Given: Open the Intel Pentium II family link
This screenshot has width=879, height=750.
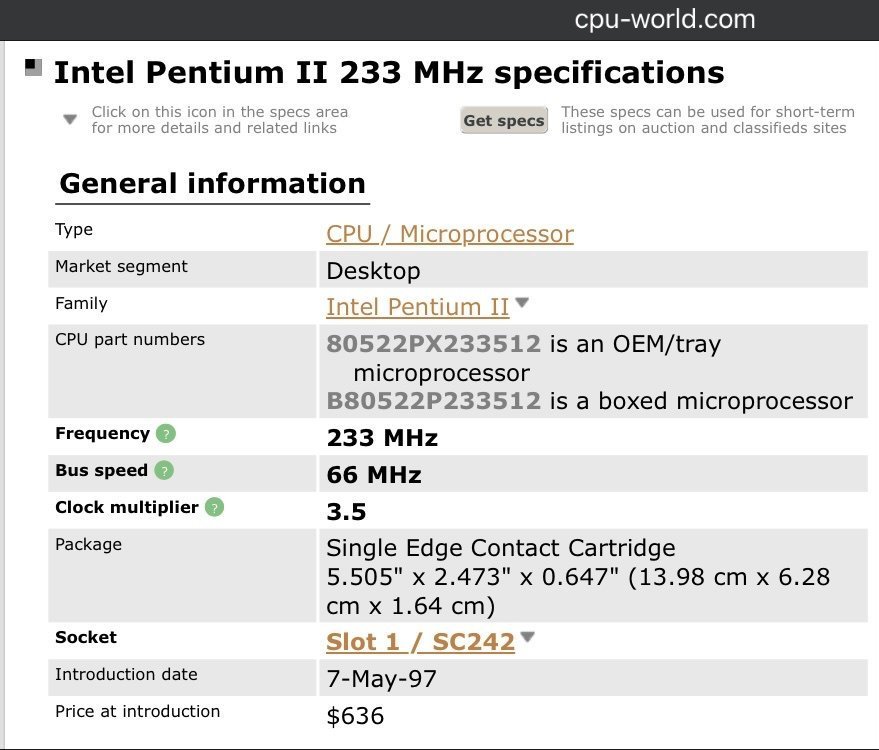Looking at the screenshot, I should point(418,307).
